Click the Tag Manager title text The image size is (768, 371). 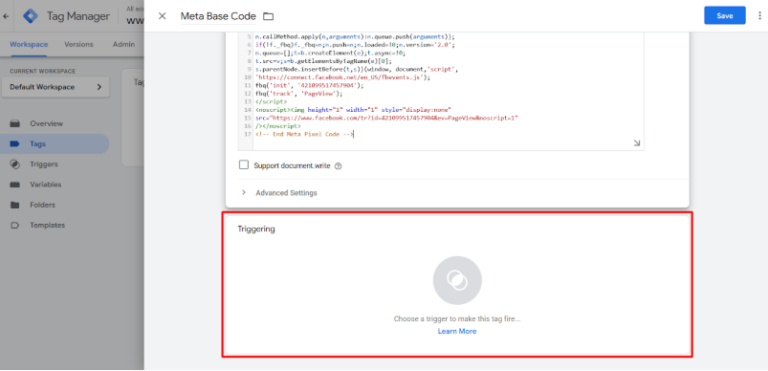click(x=78, y=16)
